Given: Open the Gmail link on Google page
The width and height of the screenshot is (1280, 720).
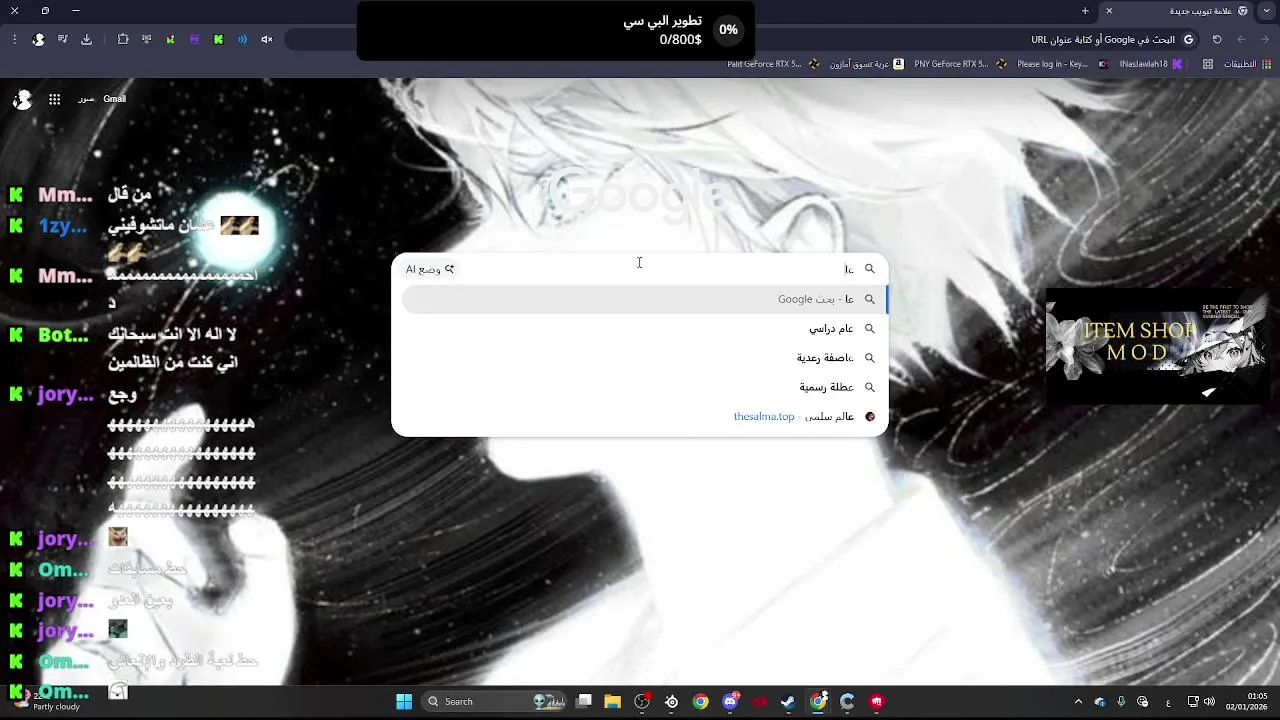Looking at the screenshot, I should pos(114,99).
